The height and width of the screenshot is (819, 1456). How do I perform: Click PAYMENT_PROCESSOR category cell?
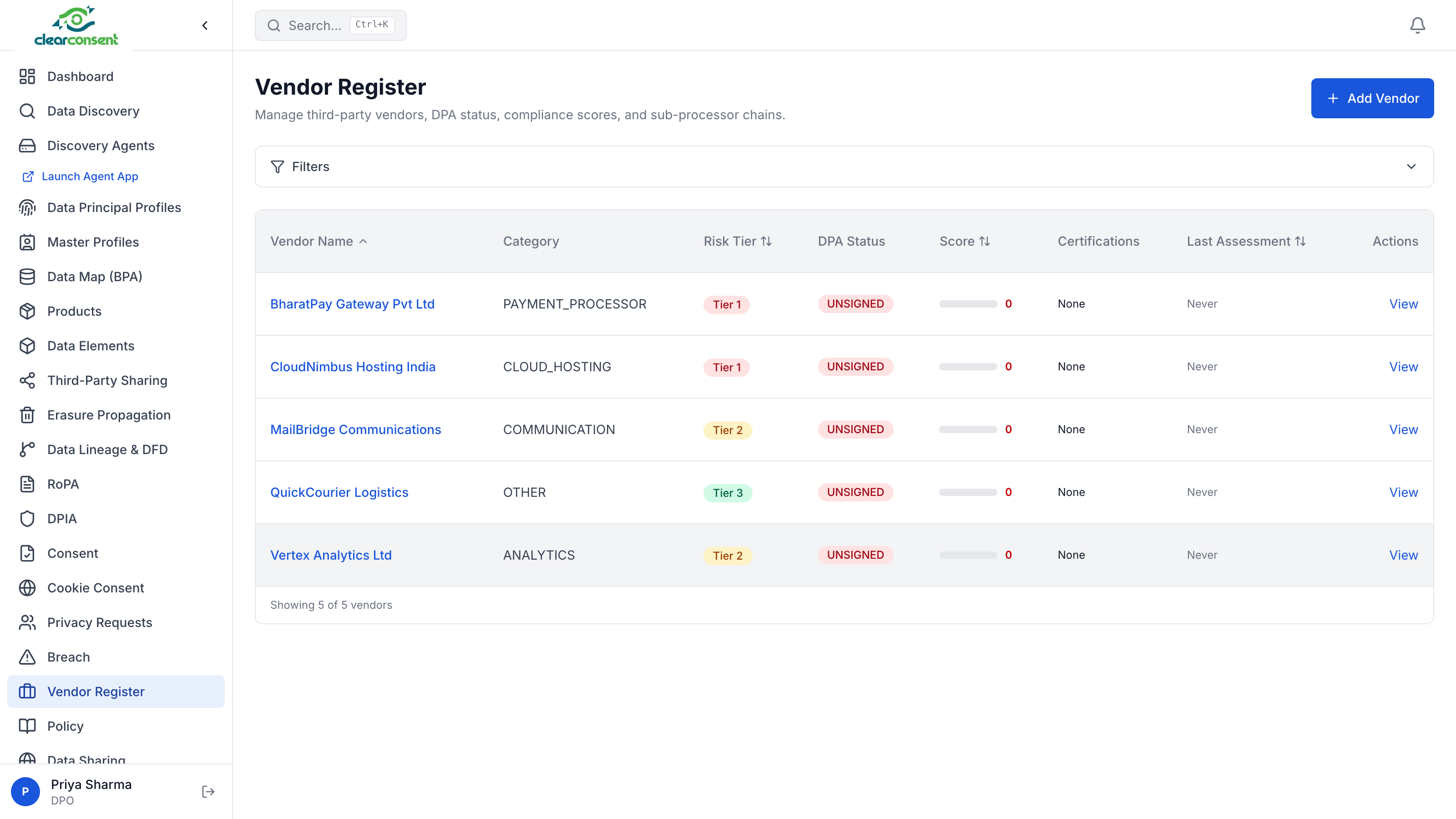coord(574,304)
